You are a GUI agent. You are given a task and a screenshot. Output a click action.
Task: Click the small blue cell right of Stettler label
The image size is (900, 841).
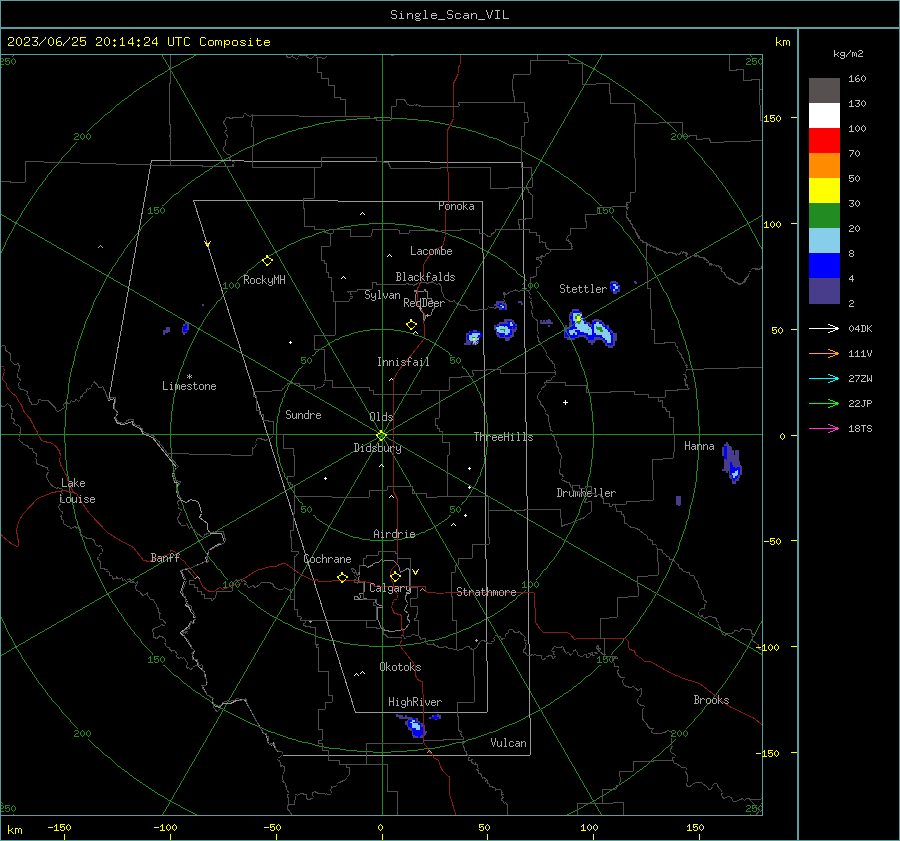tap(615, 287)
